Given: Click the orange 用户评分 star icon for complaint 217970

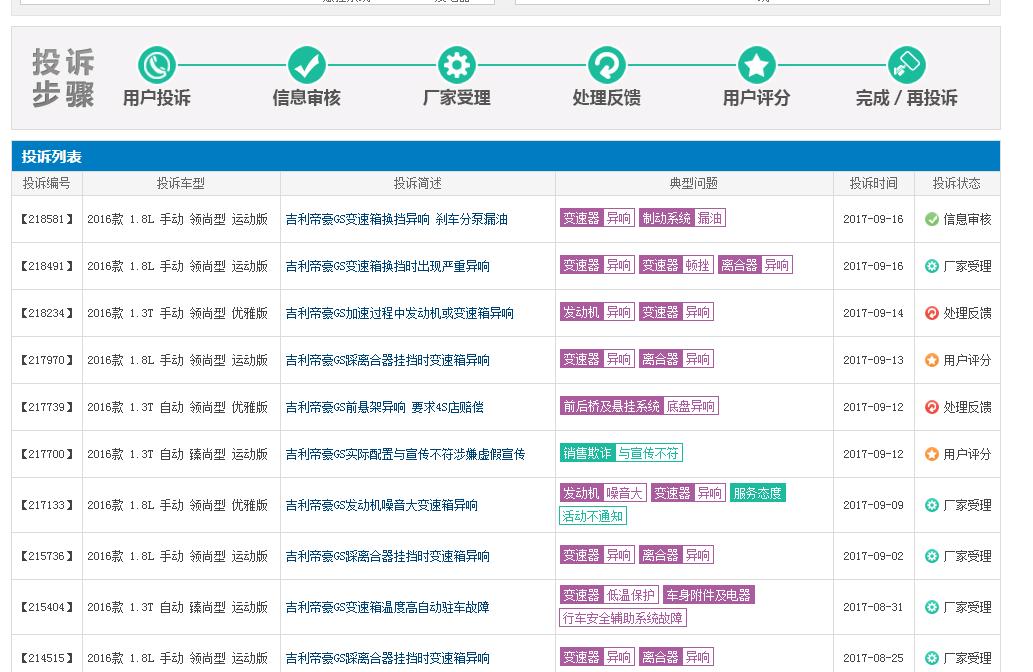Looking at the screenshot, I should (930, 359).
